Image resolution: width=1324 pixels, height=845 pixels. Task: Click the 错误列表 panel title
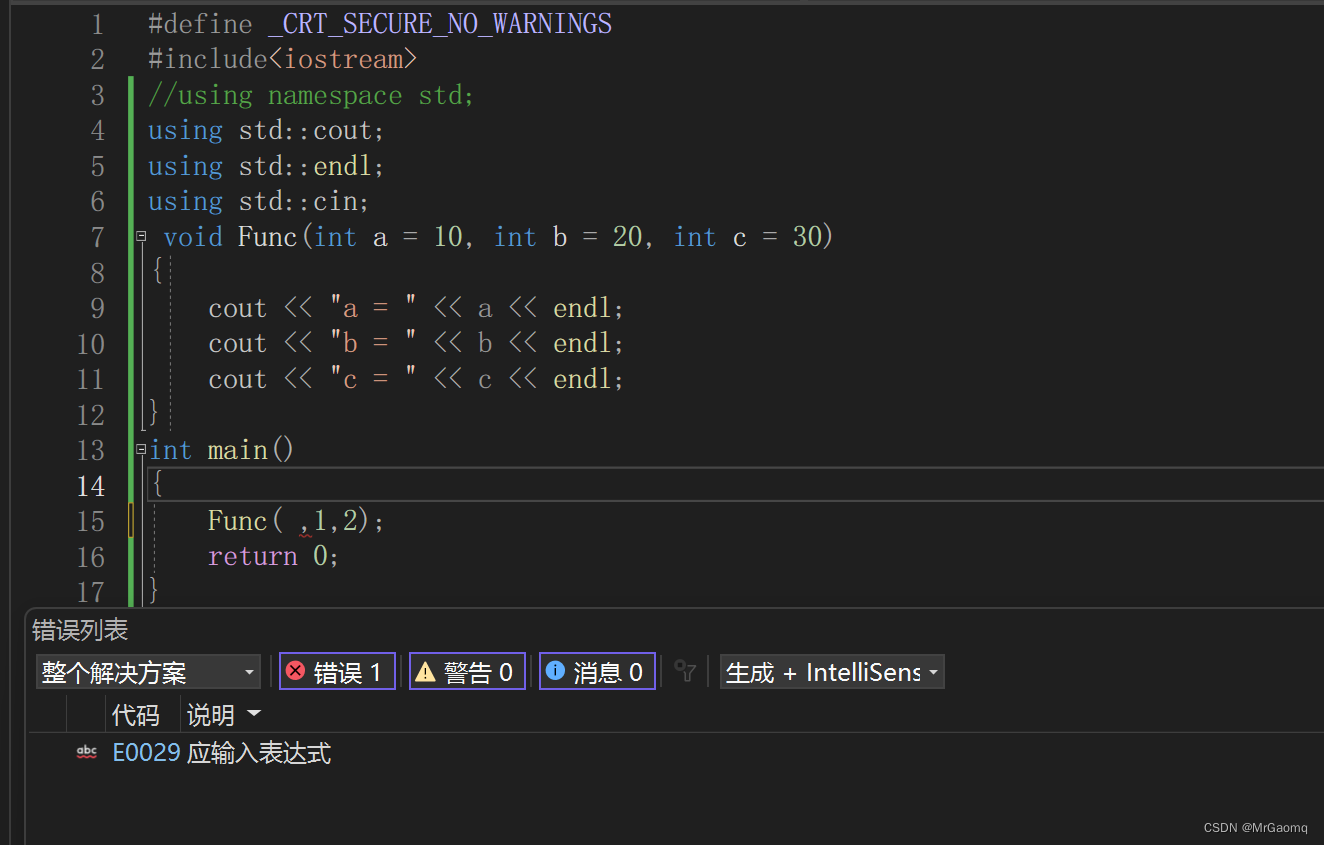click(80, 630)
